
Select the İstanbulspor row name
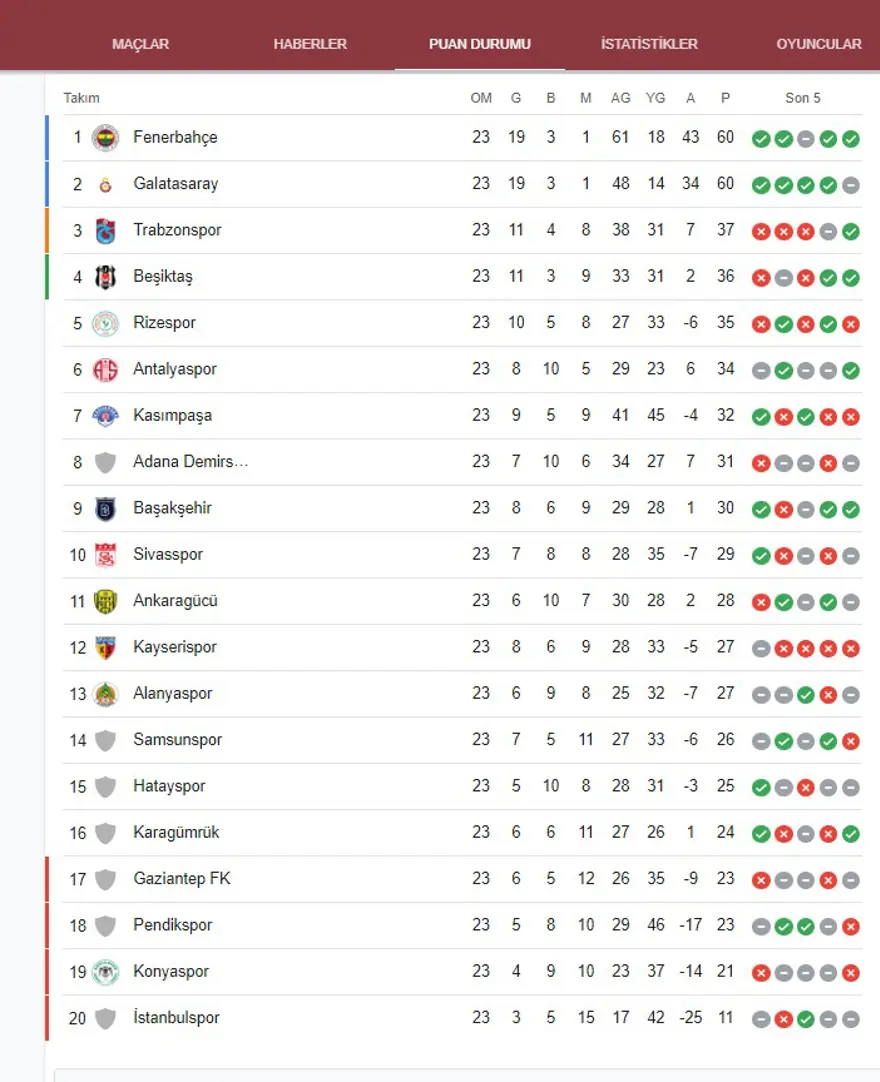click(176, 1018)
